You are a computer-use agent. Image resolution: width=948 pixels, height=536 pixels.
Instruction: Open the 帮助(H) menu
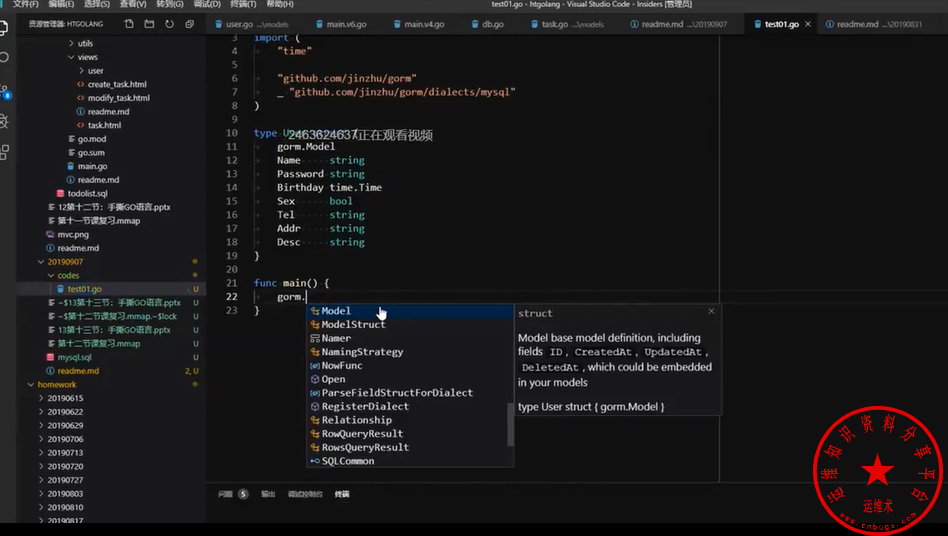279,5
